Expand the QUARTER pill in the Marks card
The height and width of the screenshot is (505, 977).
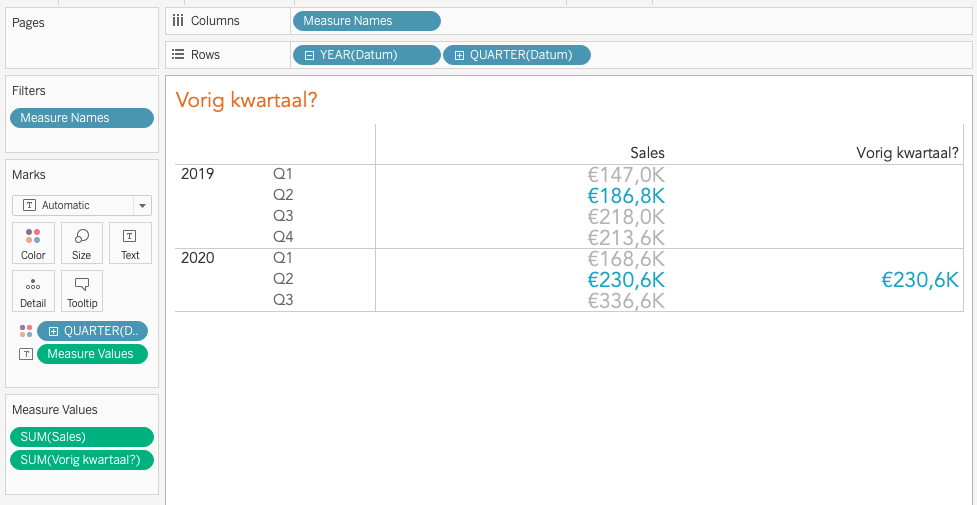53,331
